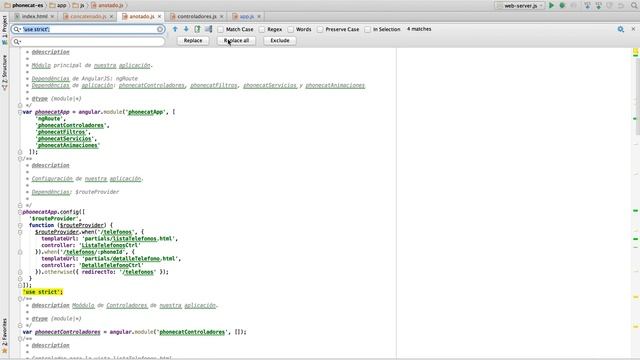Switch to the concatenado.js tab
The height and width of the screenshot is (360, 640).
pyautogui.click(x=88, y=16)
